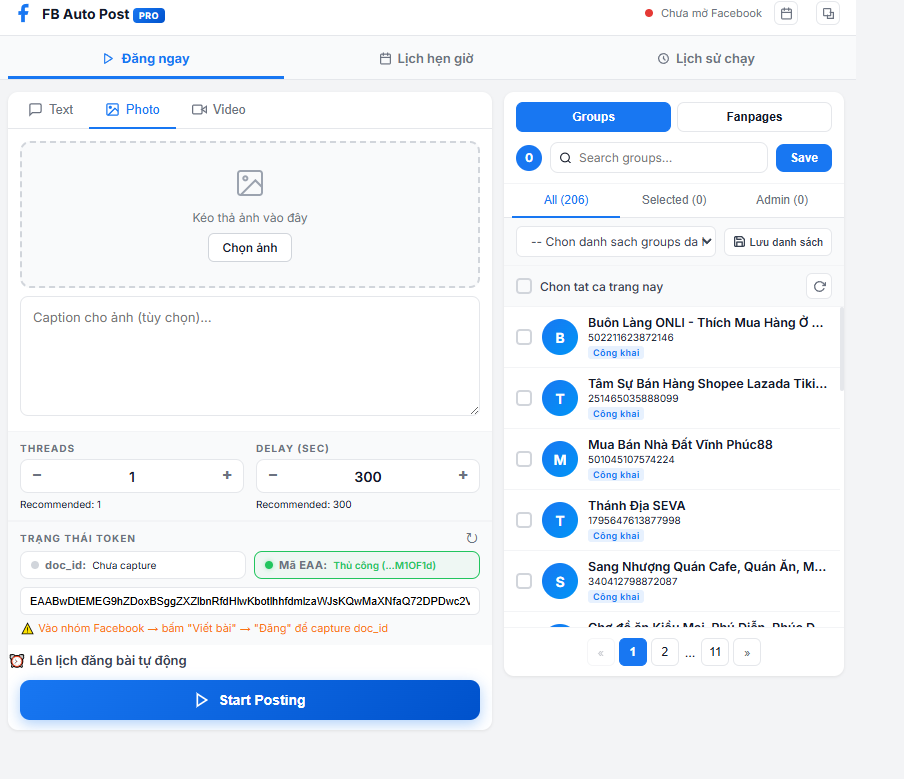
Task: Click the red Facebook status dot
Action: coord(649,13)
